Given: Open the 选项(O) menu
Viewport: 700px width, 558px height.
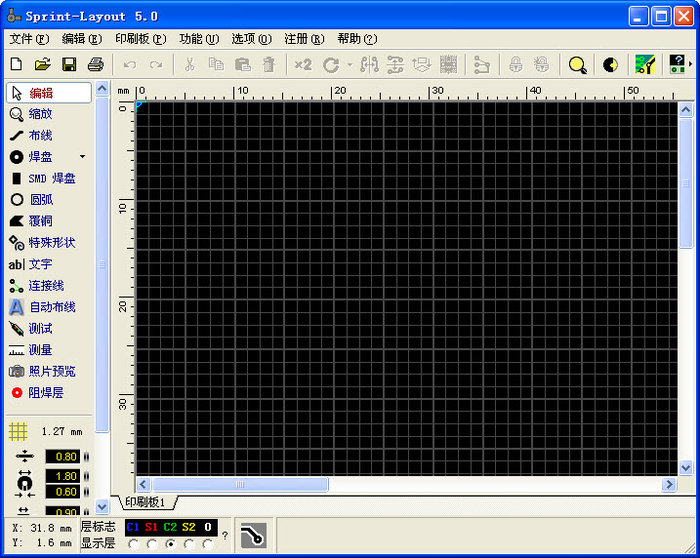Looking at the screenshot, I should click(251, 39).
